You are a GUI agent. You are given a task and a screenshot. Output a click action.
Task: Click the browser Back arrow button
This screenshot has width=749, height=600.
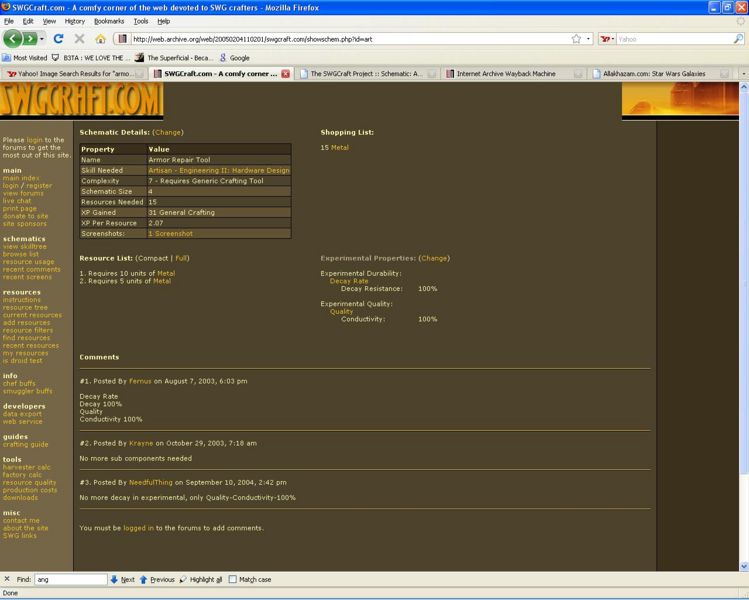[13, 39]
